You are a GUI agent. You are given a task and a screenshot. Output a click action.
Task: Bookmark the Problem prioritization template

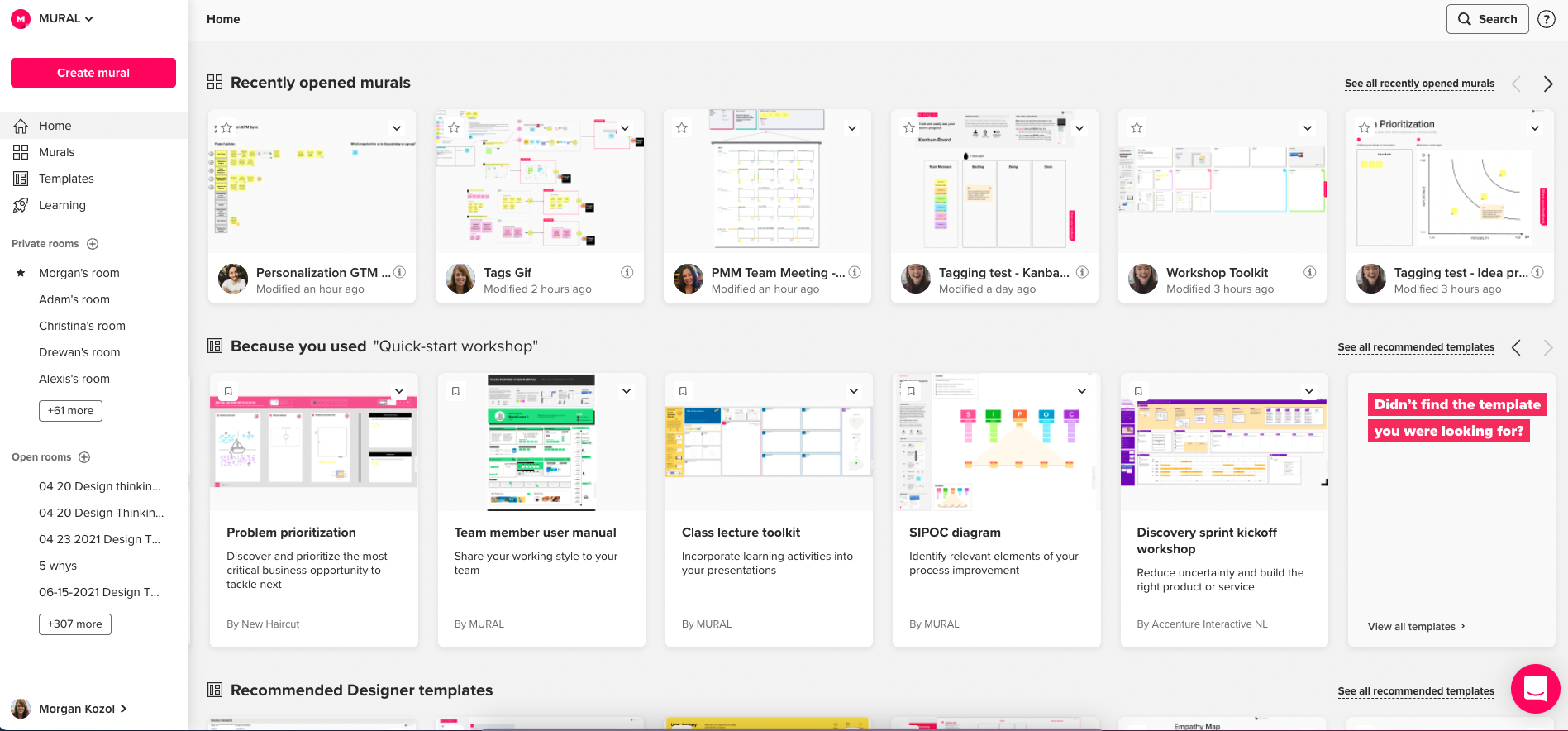228,391
